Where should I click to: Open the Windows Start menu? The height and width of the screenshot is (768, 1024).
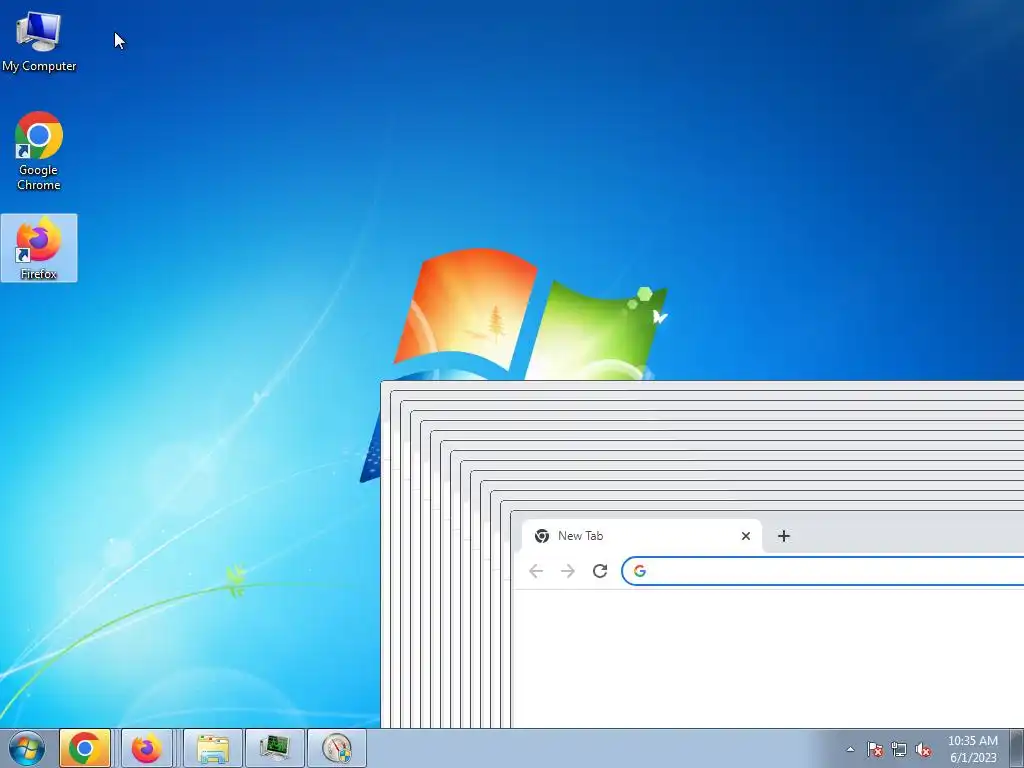pyautogui.click(x=27, y=748)
